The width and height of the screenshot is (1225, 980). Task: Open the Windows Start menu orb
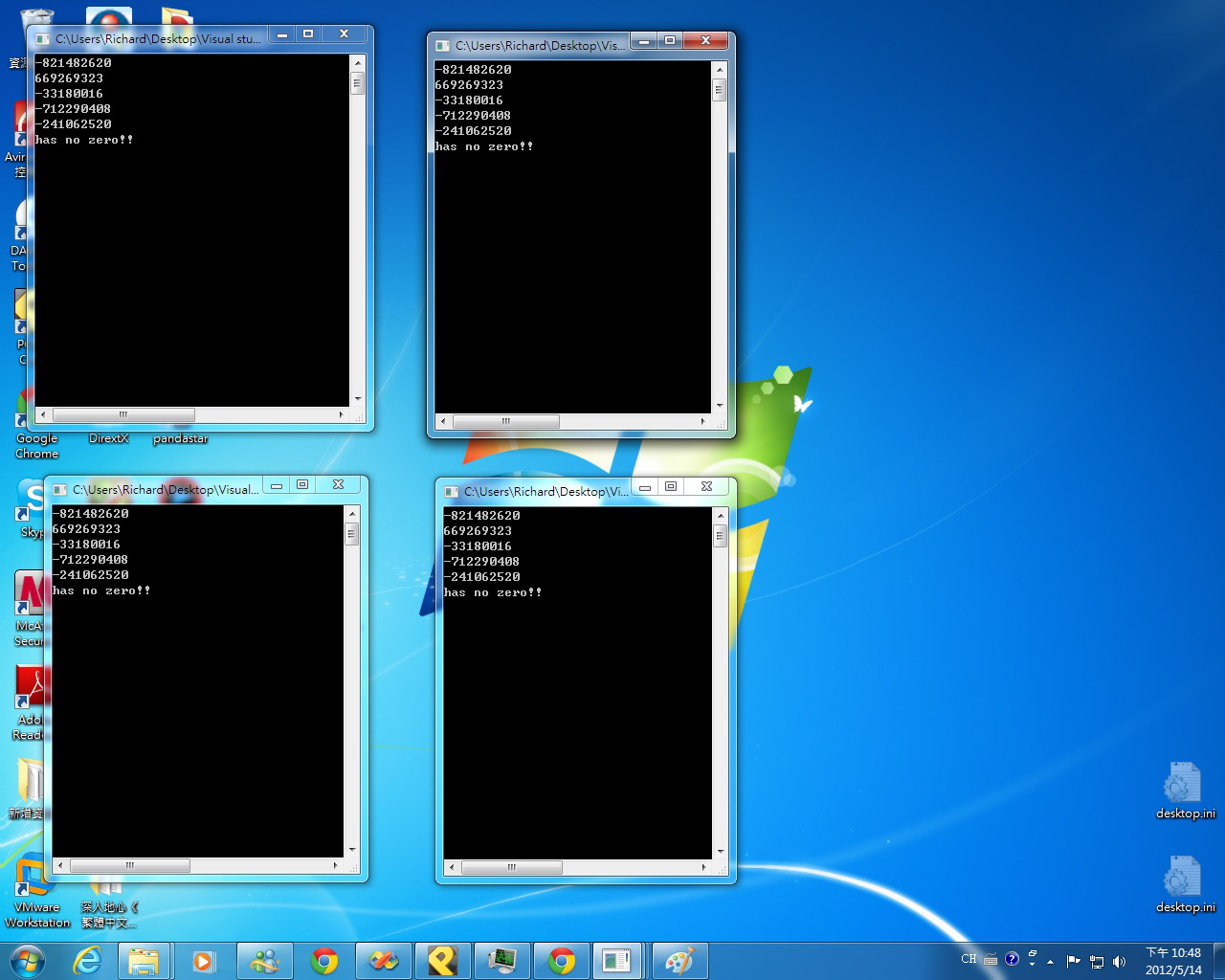click(27, 961)
